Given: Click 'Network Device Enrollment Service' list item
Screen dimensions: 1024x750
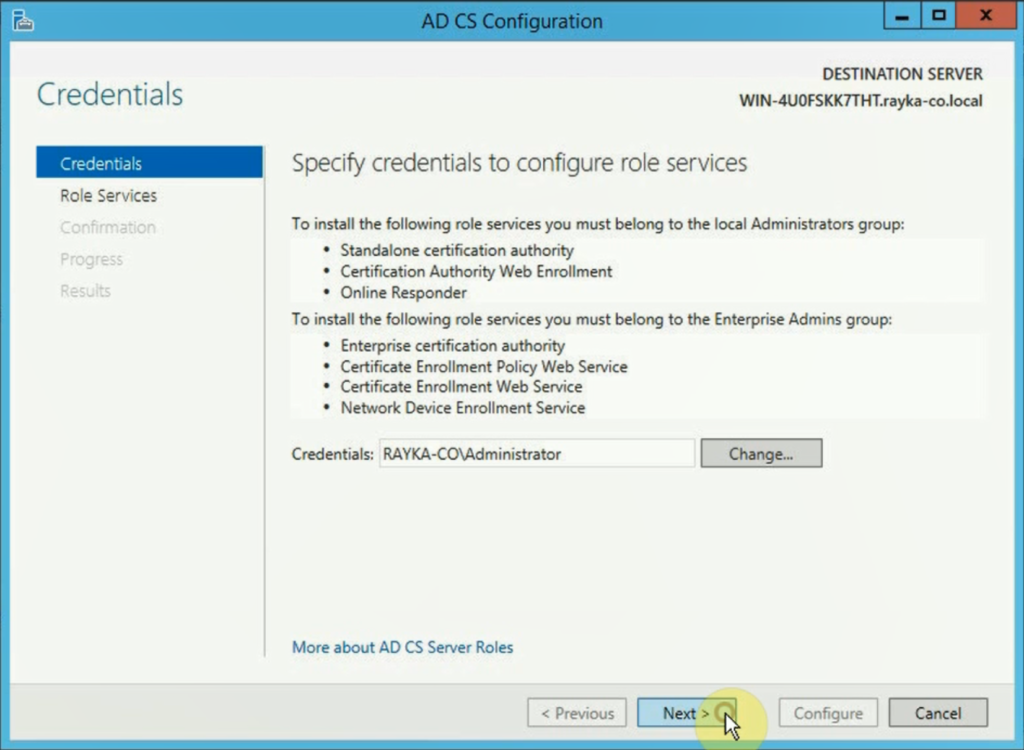Looking at the screenshot, I should point(462,408).
